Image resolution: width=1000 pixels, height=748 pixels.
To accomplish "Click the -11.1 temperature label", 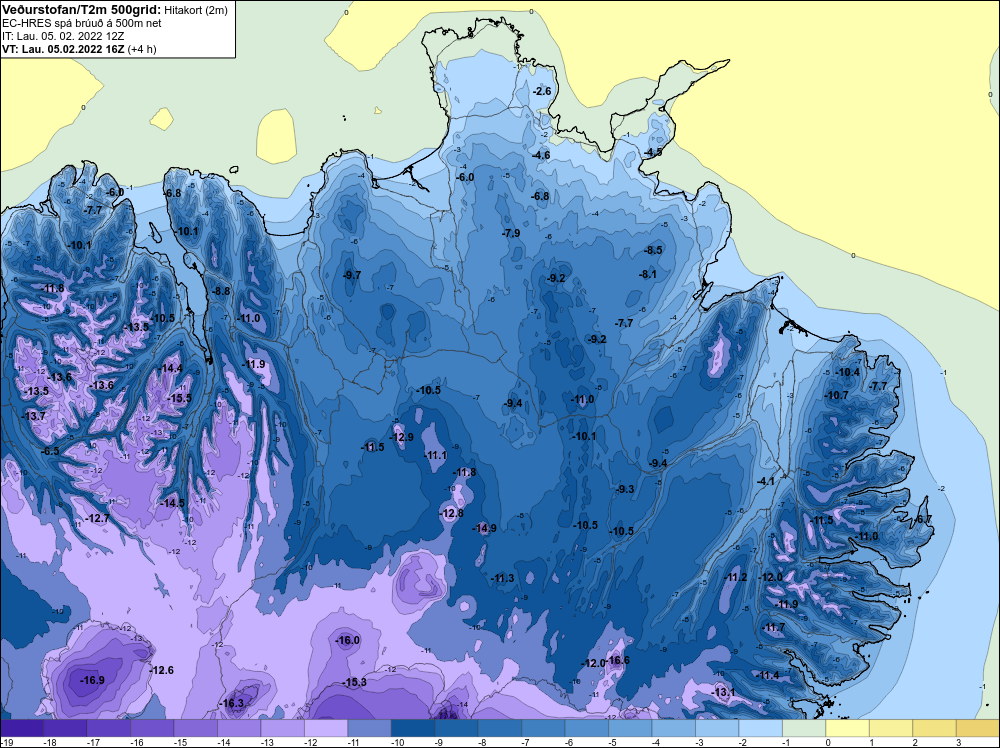I will point(435,455).
